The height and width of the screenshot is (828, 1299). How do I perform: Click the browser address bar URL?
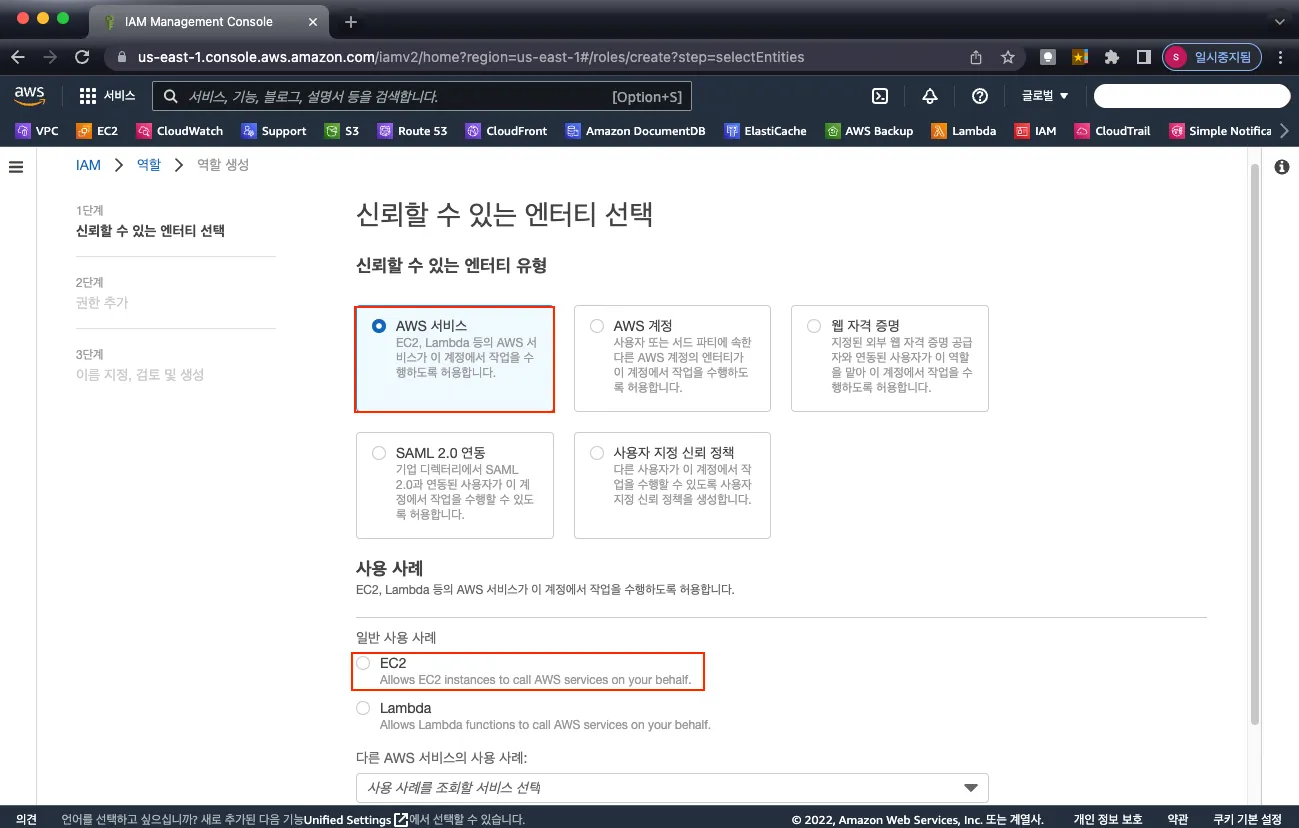pos(471,57)
